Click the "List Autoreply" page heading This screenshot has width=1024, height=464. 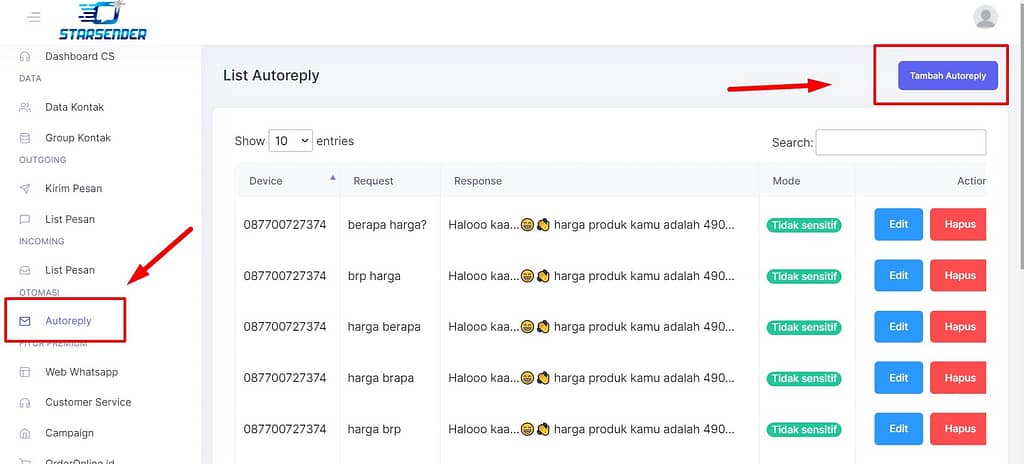point(271,75)
